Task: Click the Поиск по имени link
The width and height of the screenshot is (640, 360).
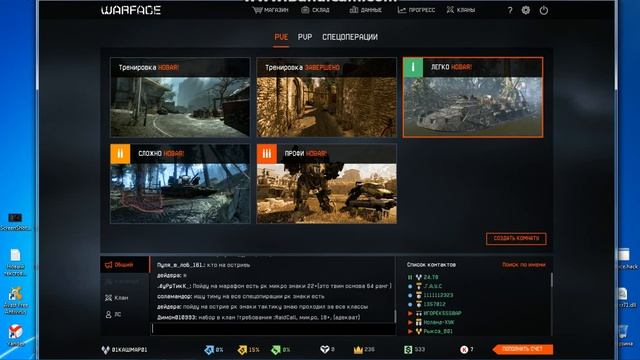Action: (524, 265)
